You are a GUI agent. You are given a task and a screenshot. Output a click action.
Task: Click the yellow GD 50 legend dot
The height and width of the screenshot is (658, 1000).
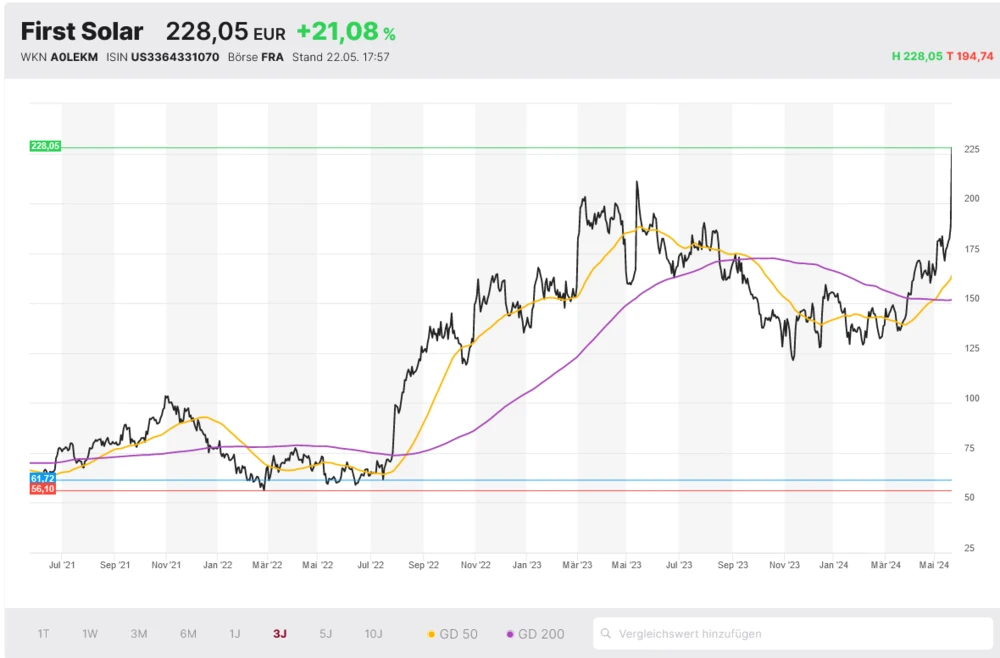431,634
